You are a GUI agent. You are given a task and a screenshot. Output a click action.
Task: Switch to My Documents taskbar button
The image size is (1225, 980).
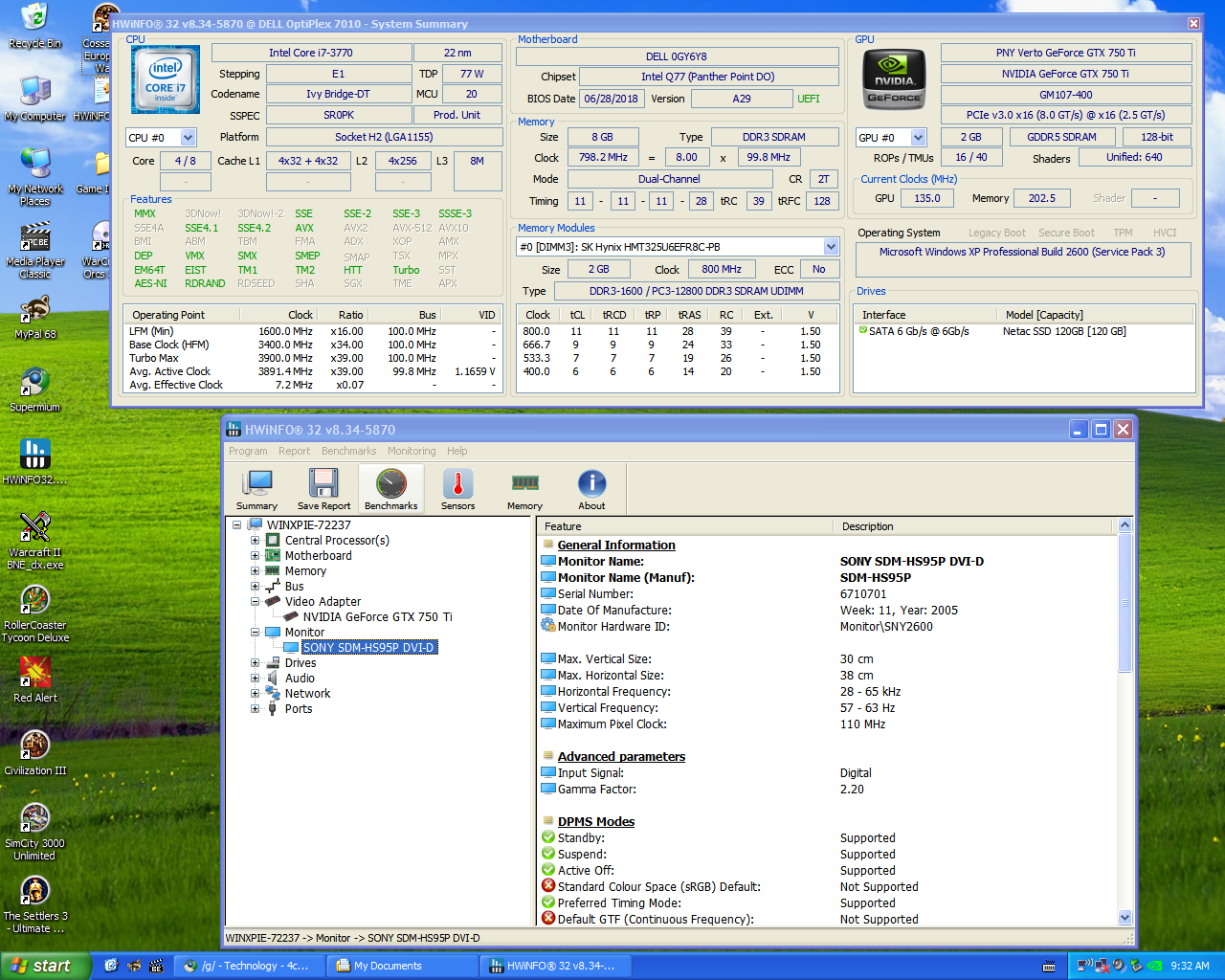(x=402, y=966)
